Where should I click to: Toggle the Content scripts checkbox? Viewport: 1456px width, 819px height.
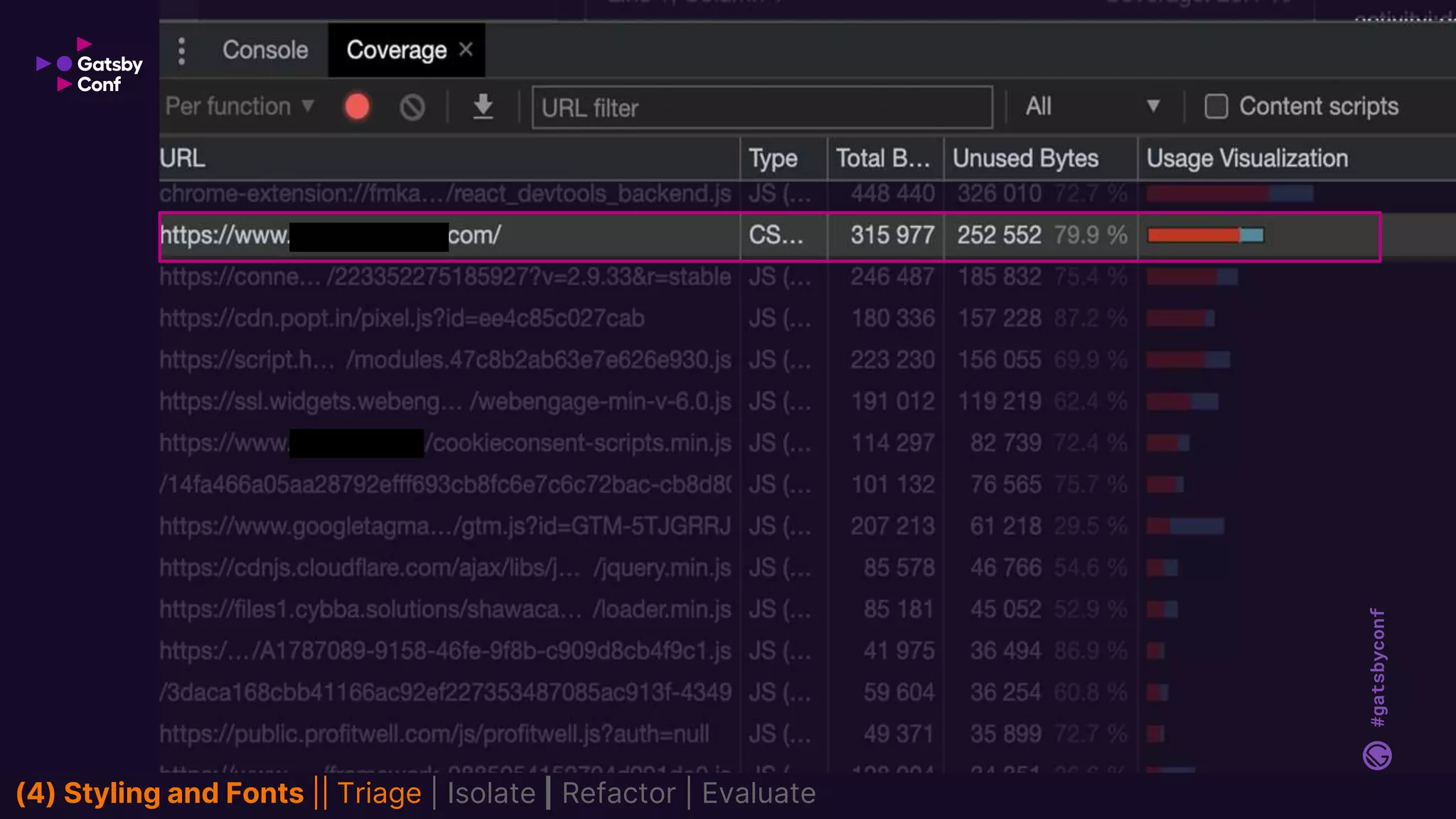[x=1216, y=107]
